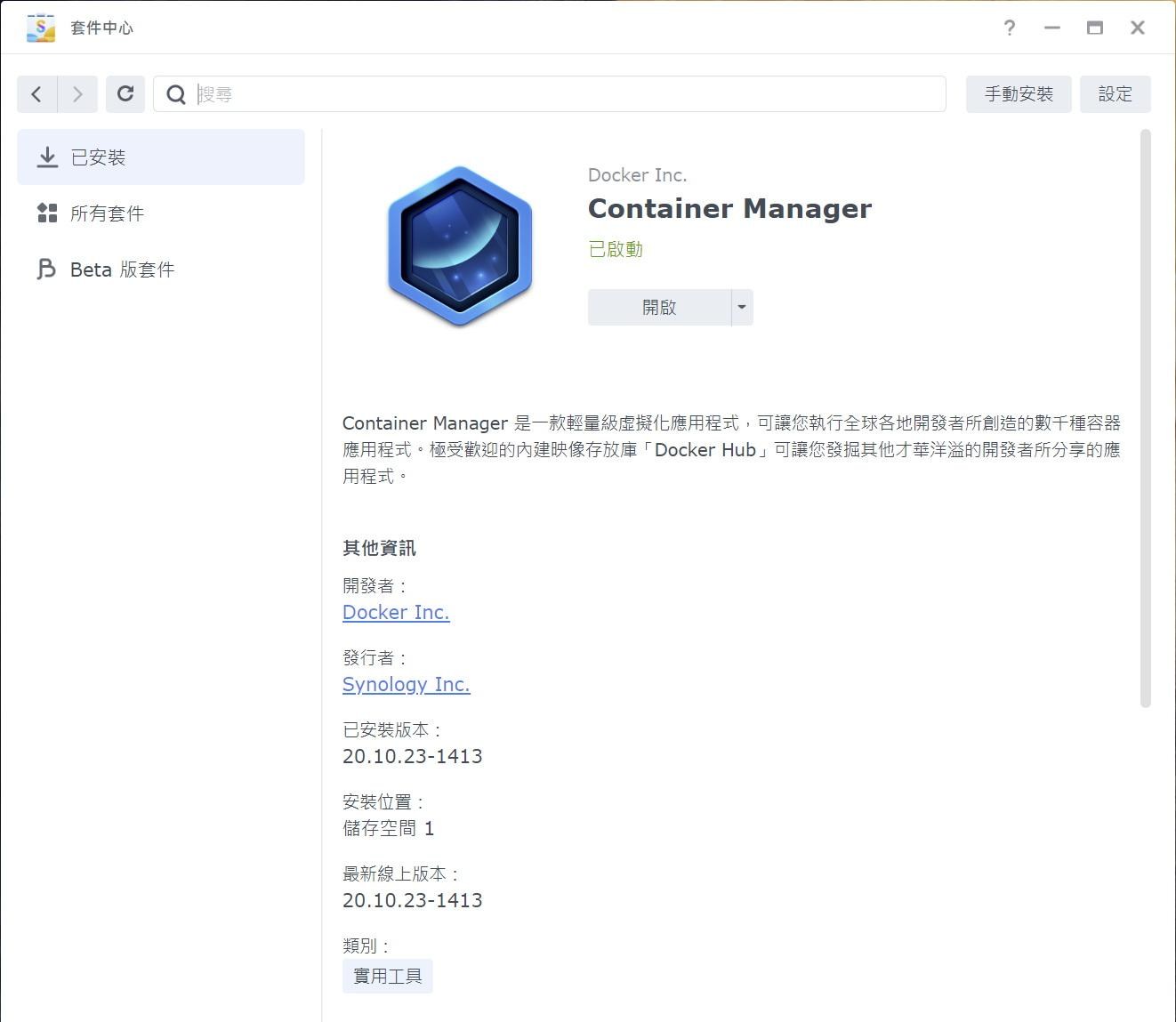
Task: Open the Synology Inc. publisher link
Action: 406,685
